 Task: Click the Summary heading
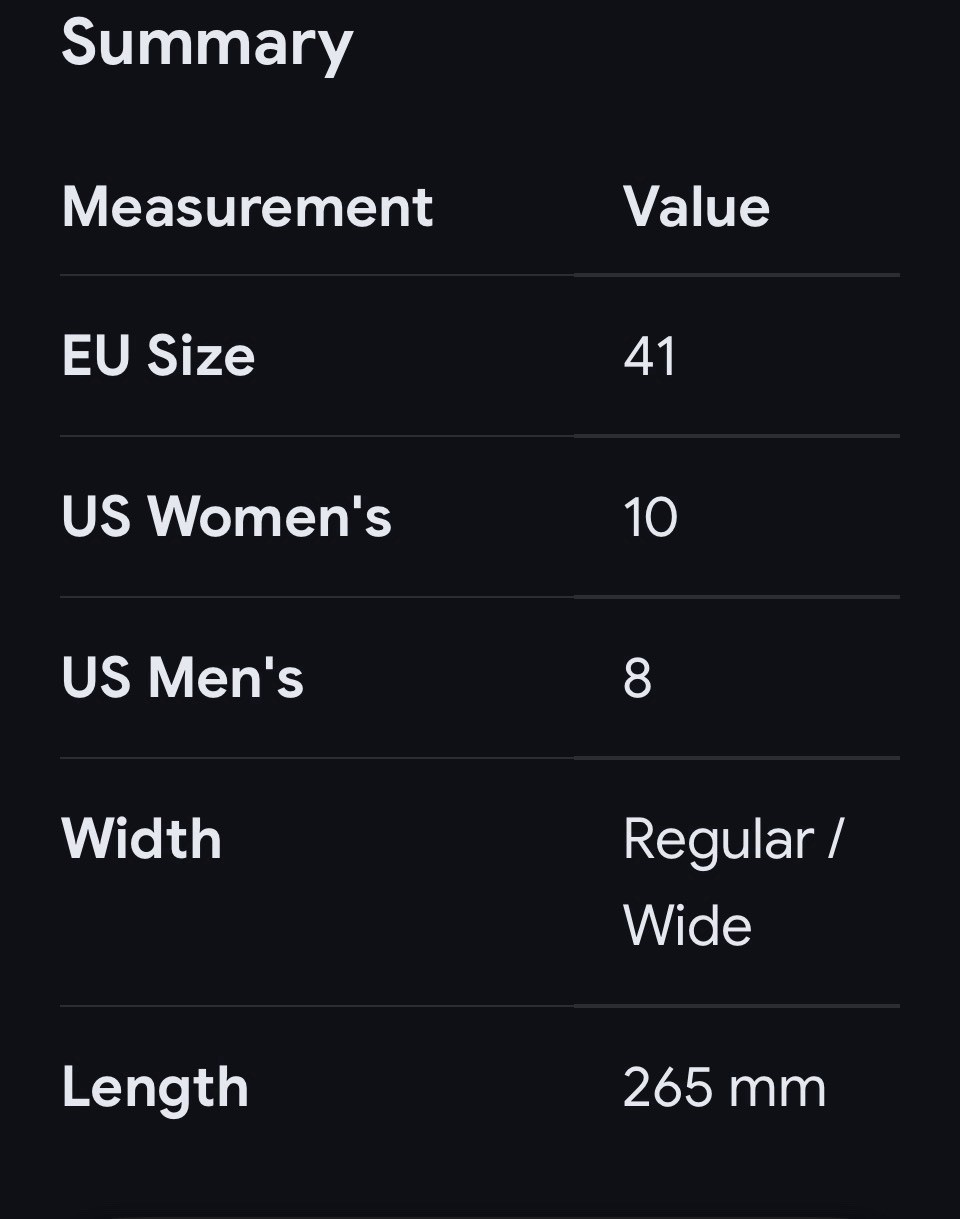(207, 45)
